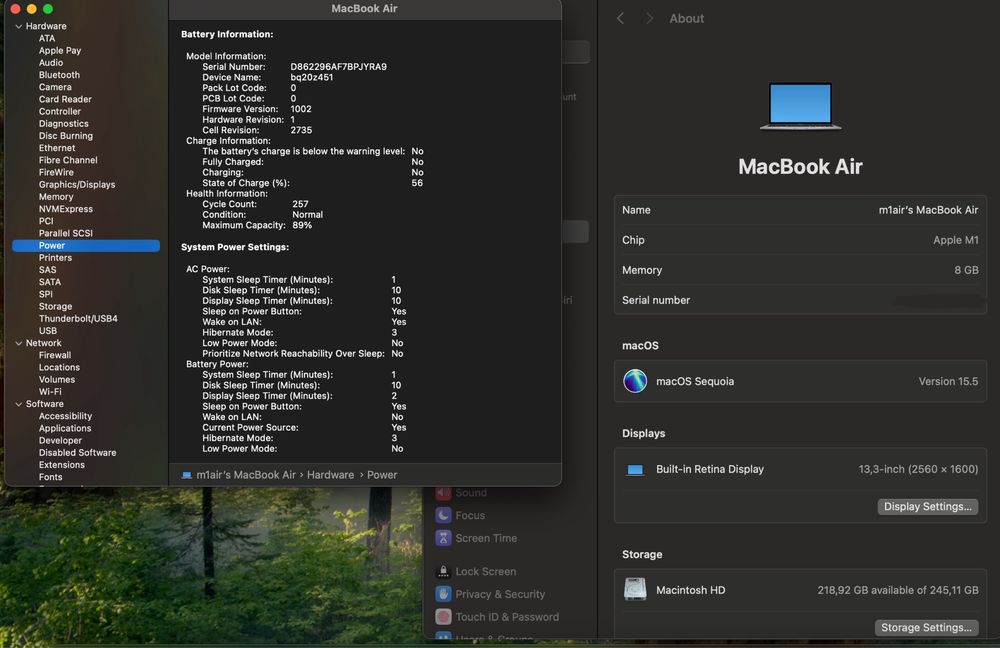Select Ethernet in Hardware list
Image resolution: width=1000 pixels, height=648 pixels.
pos(57,148)
